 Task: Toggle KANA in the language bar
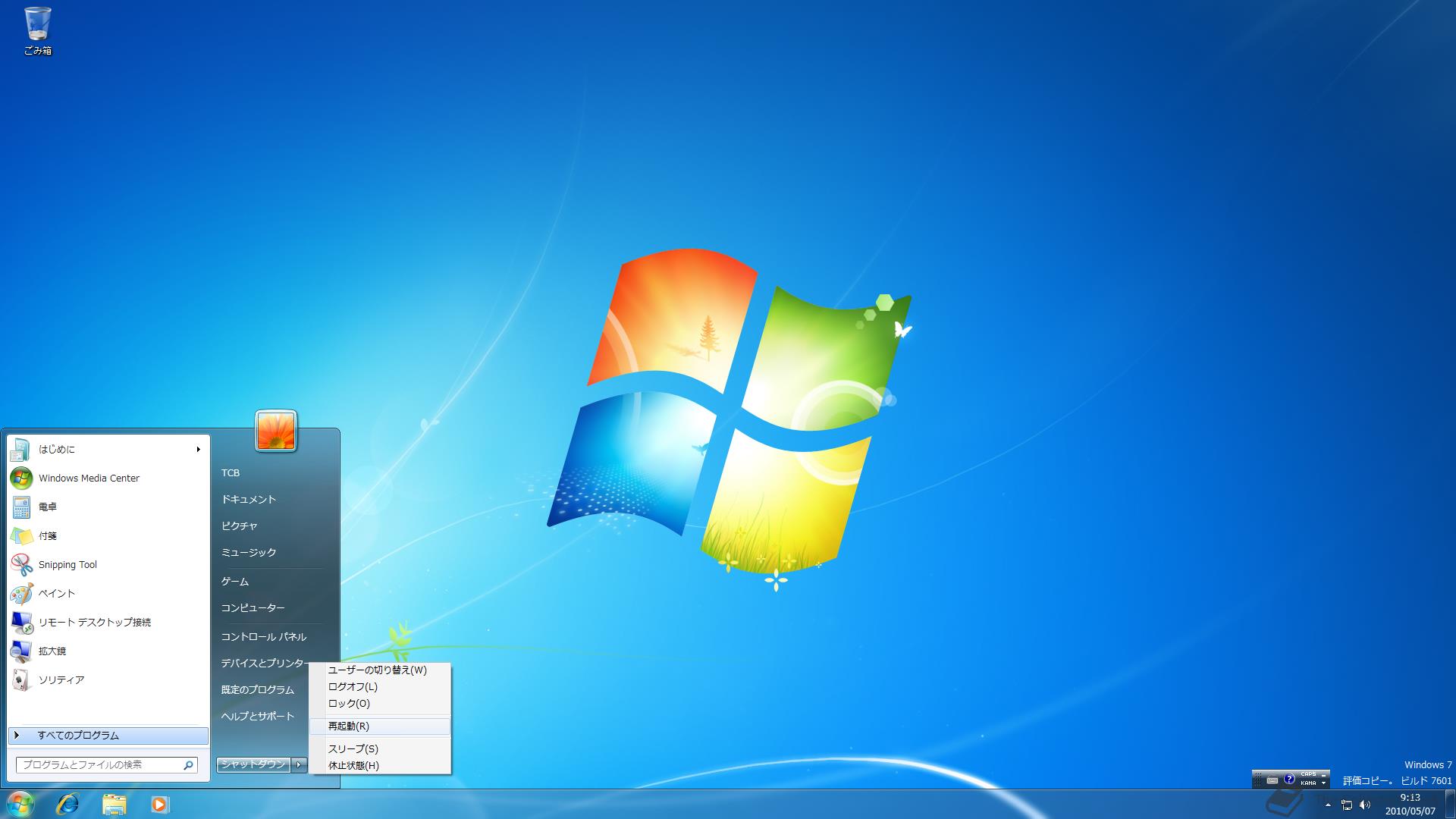pos(1308,783)
